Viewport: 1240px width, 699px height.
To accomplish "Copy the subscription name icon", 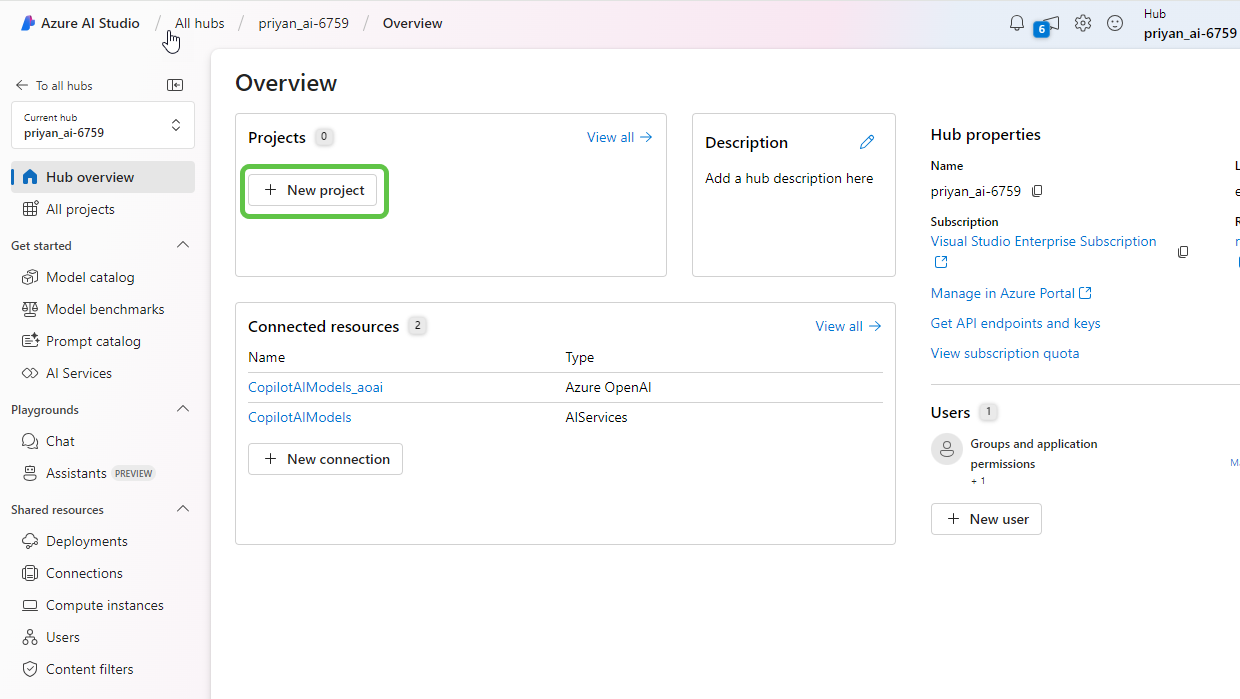I will click(1183, 252).
